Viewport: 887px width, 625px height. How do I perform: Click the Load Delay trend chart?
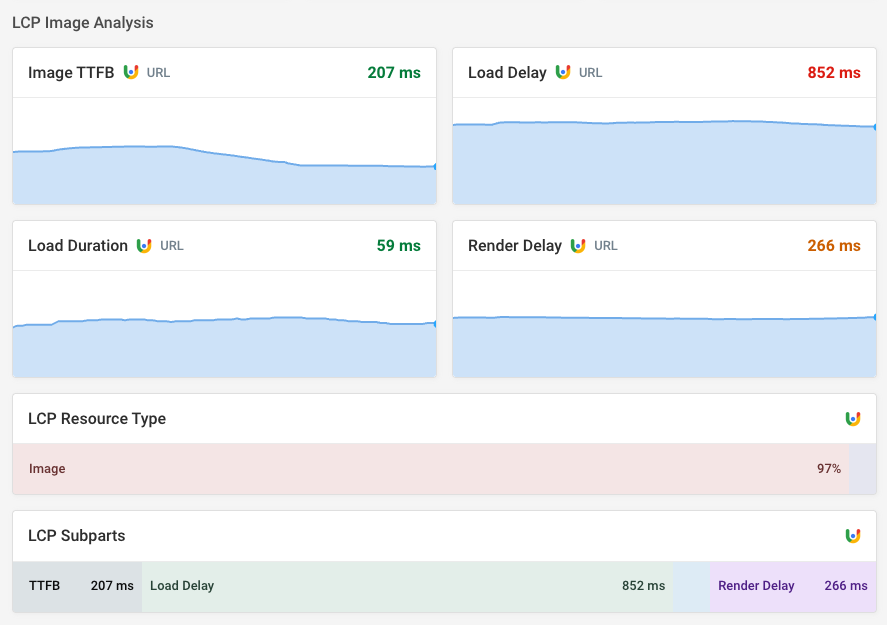pyautogui.click(x=664, y=160)
